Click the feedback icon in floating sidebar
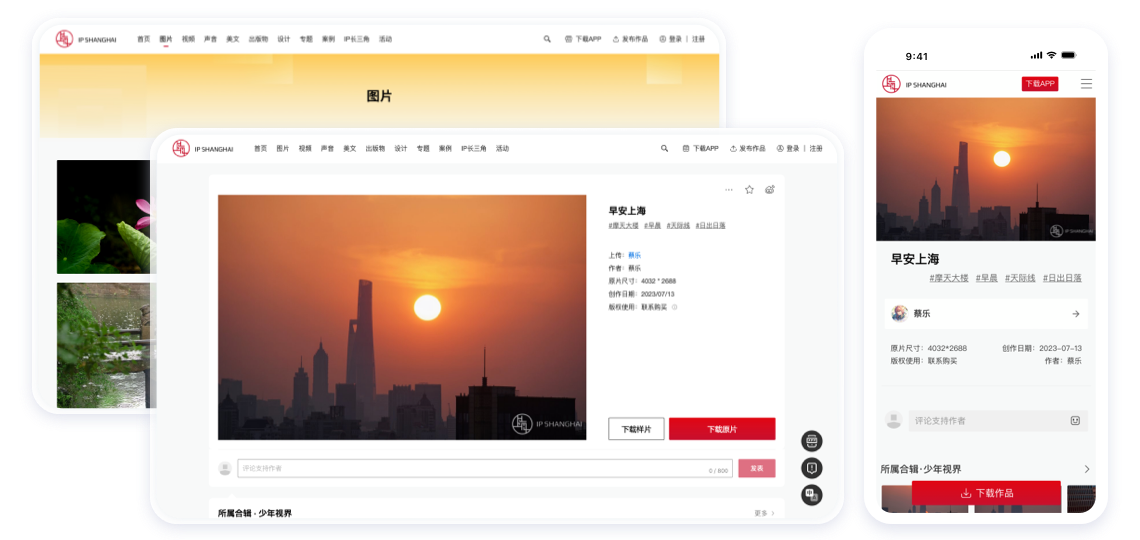The height and width of the screenshot is (540, 1140). point(812,468)
